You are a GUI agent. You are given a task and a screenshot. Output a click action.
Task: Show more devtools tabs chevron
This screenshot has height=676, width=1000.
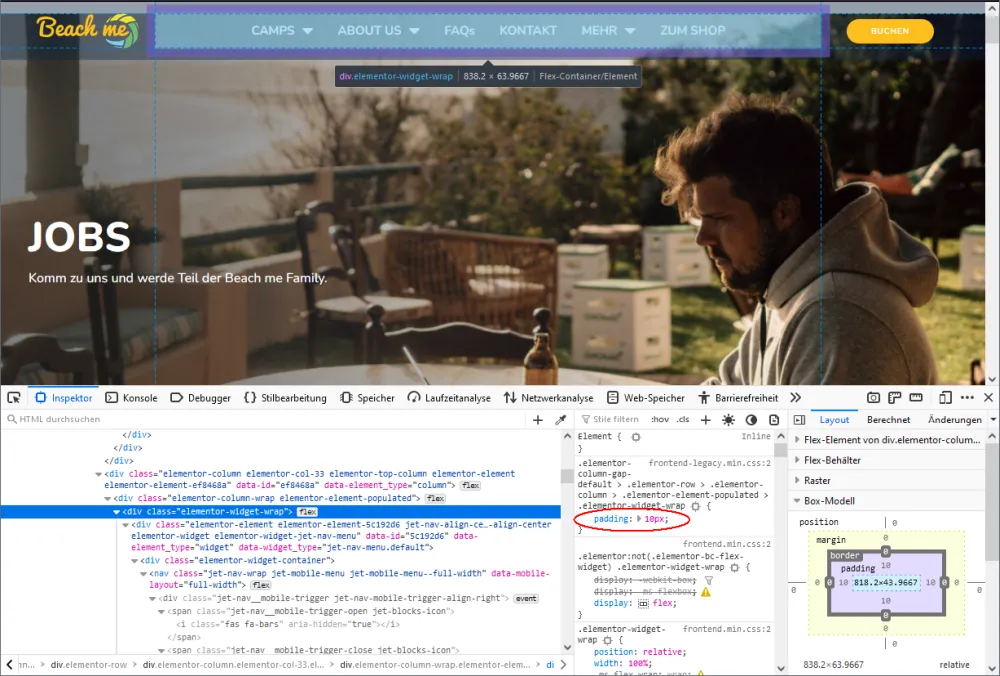[795, 398]
